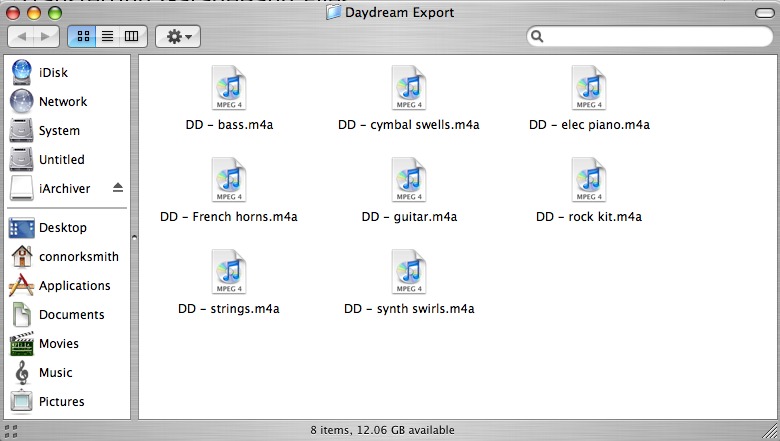Select the French horns file icon

click(229, 180)
